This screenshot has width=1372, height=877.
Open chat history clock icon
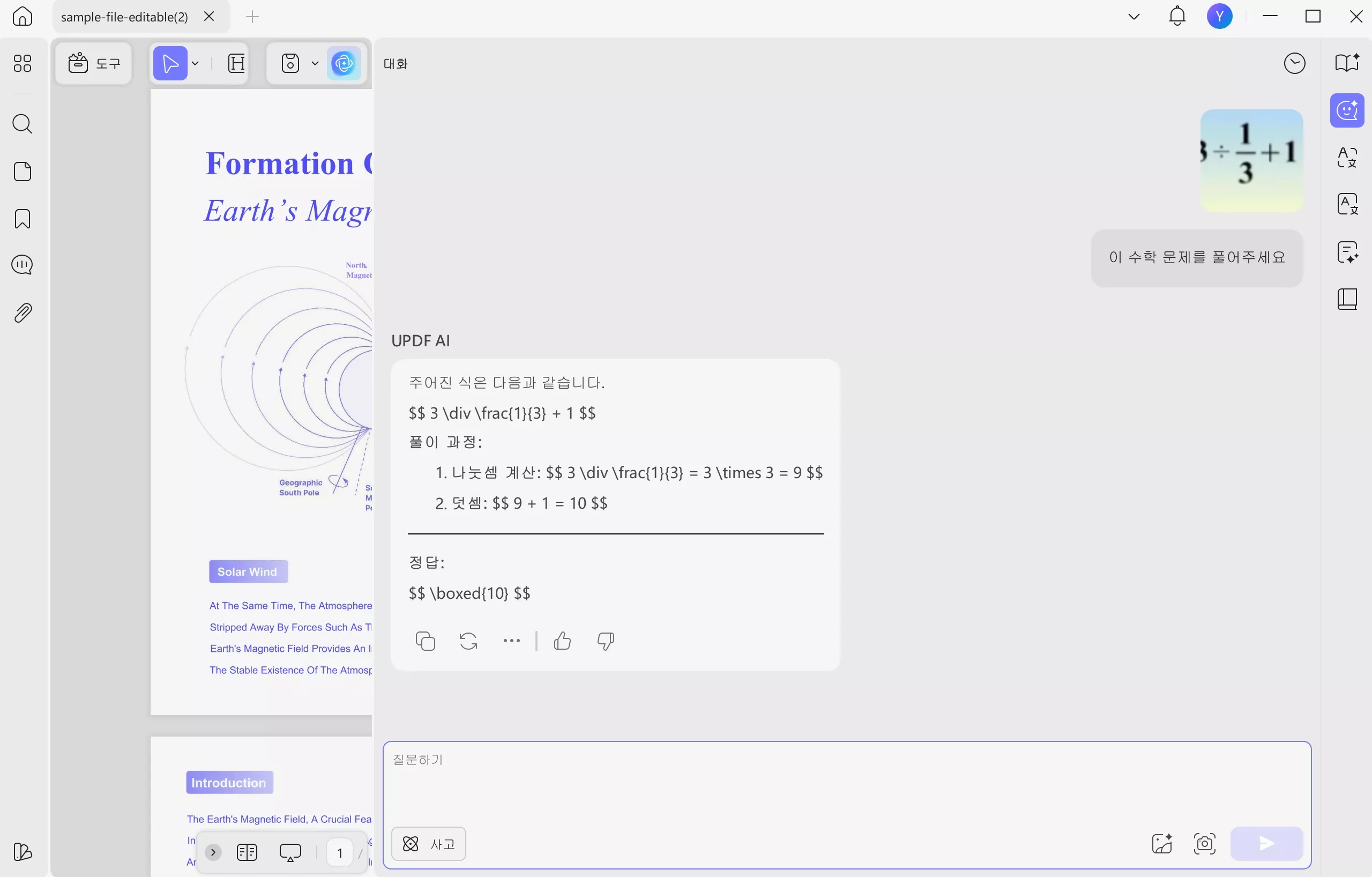(x=1294, y=63)
